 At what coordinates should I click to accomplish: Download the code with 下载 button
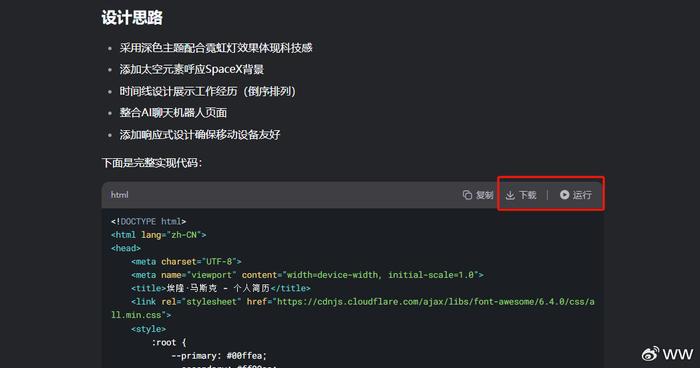click(521, 195)
